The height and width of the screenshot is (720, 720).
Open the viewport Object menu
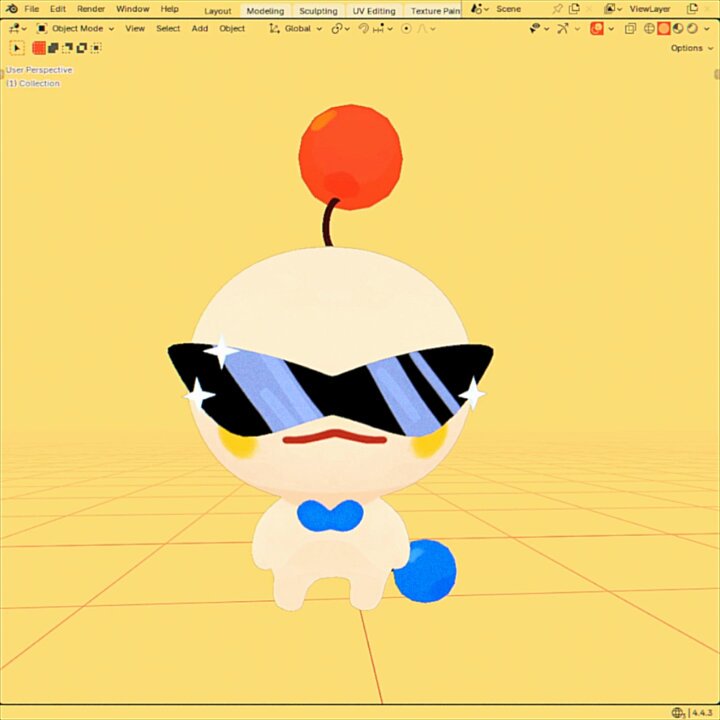(x=232, y=28)
